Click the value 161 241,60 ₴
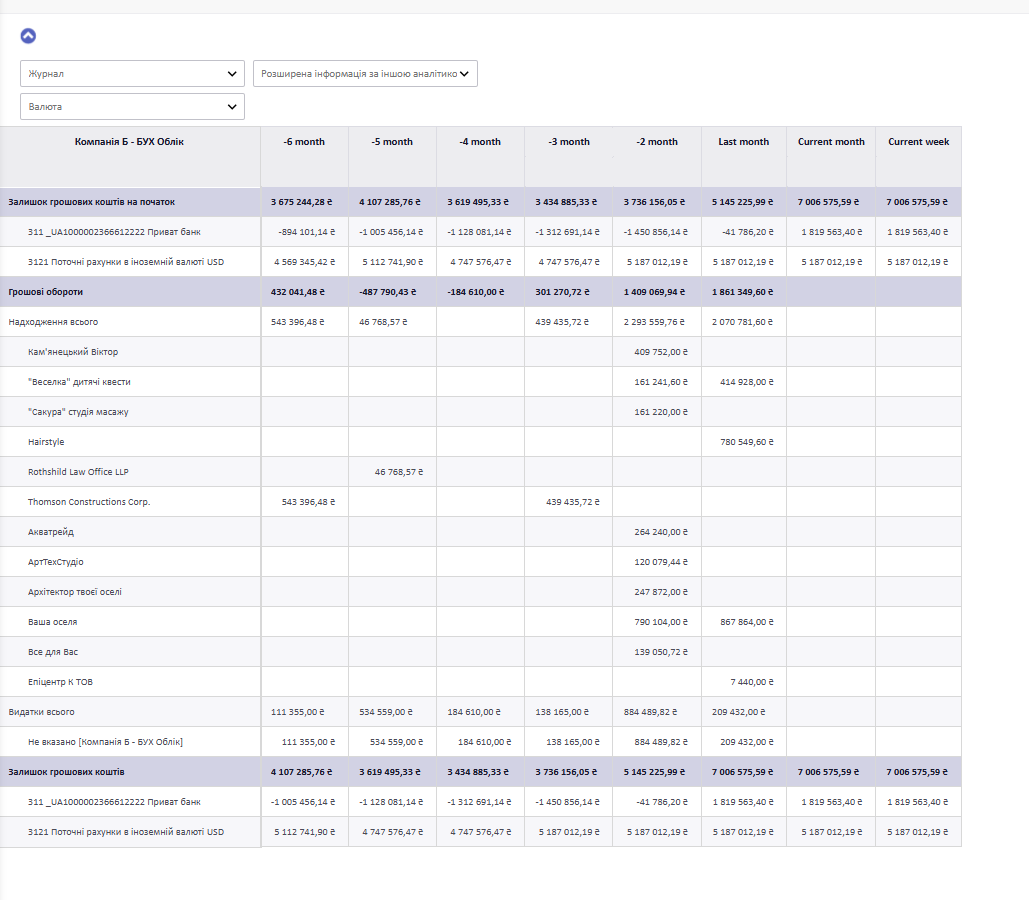This screenshot has width=1029, height=900. [661, 382]
